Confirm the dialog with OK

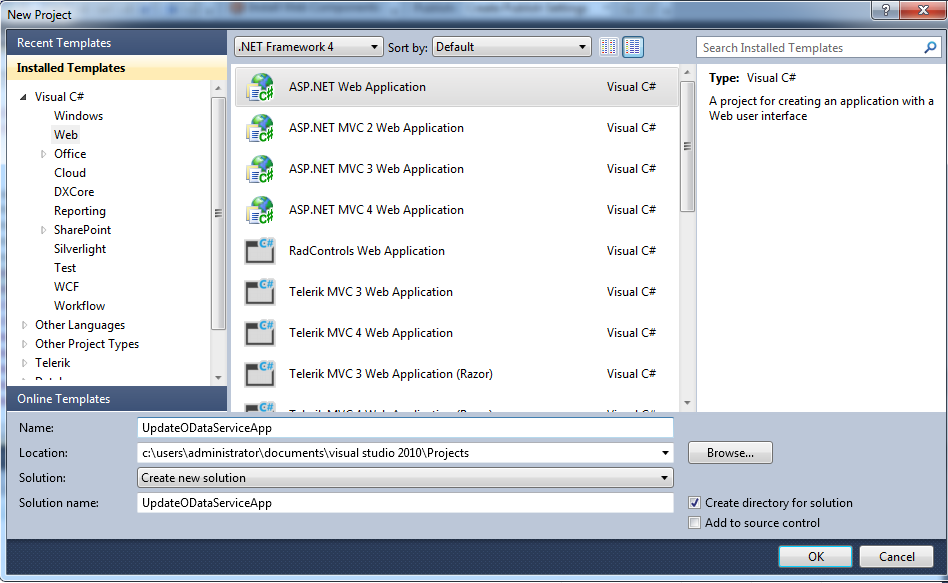click(816, 556)
